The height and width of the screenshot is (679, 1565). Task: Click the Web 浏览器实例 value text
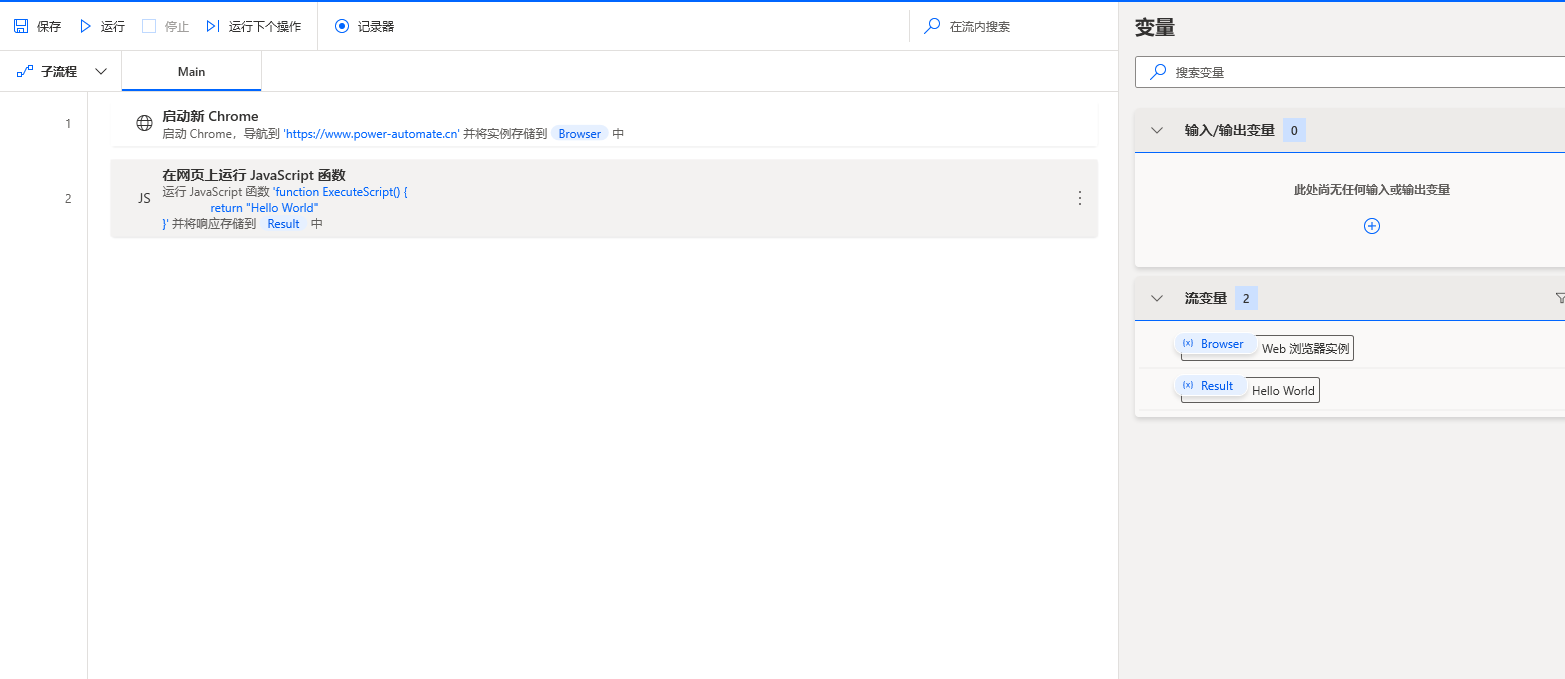pyautogui.click(x=1305, y=349)
